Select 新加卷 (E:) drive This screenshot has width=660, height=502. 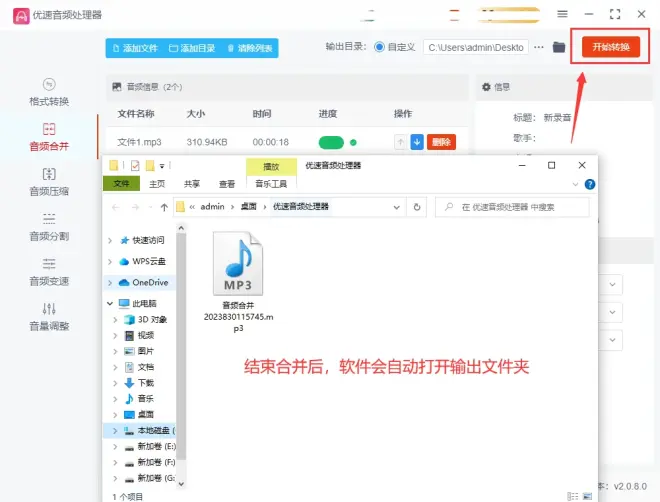click(150, 446)
